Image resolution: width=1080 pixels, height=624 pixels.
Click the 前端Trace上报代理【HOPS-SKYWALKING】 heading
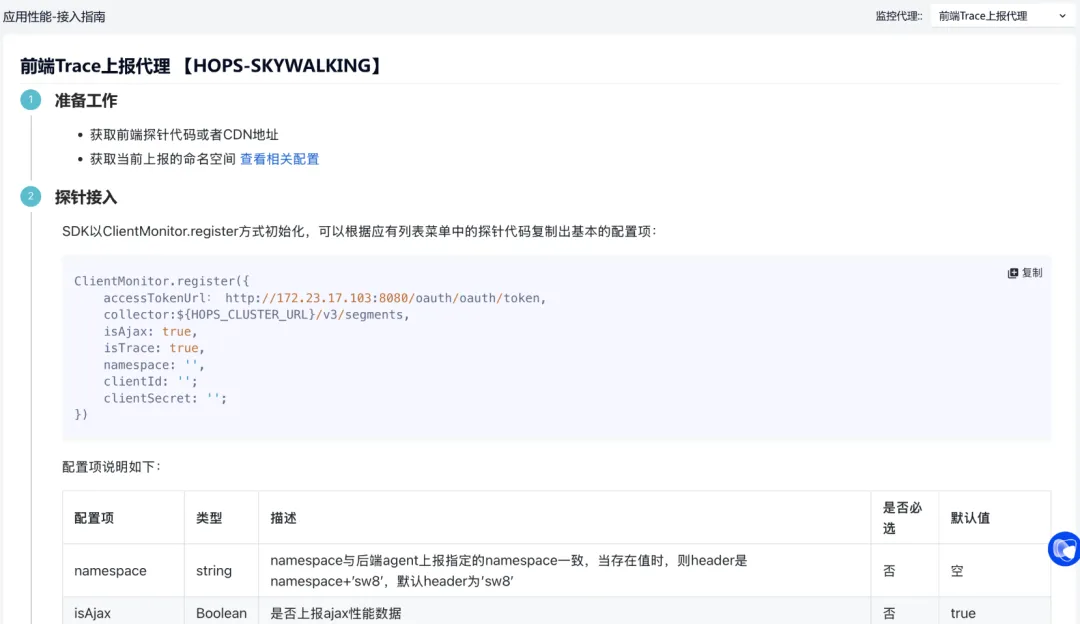(x=200, y=65)
